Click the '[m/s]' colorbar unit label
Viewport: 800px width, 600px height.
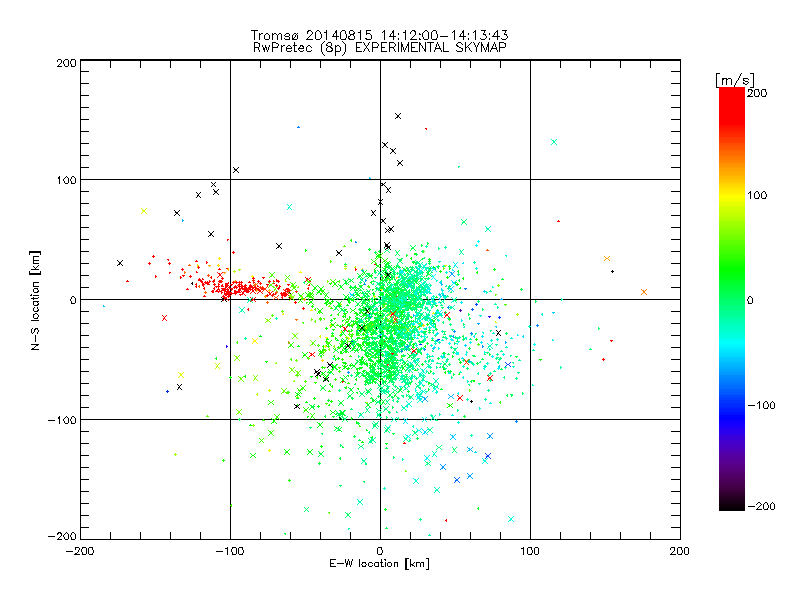pos(735,80)
